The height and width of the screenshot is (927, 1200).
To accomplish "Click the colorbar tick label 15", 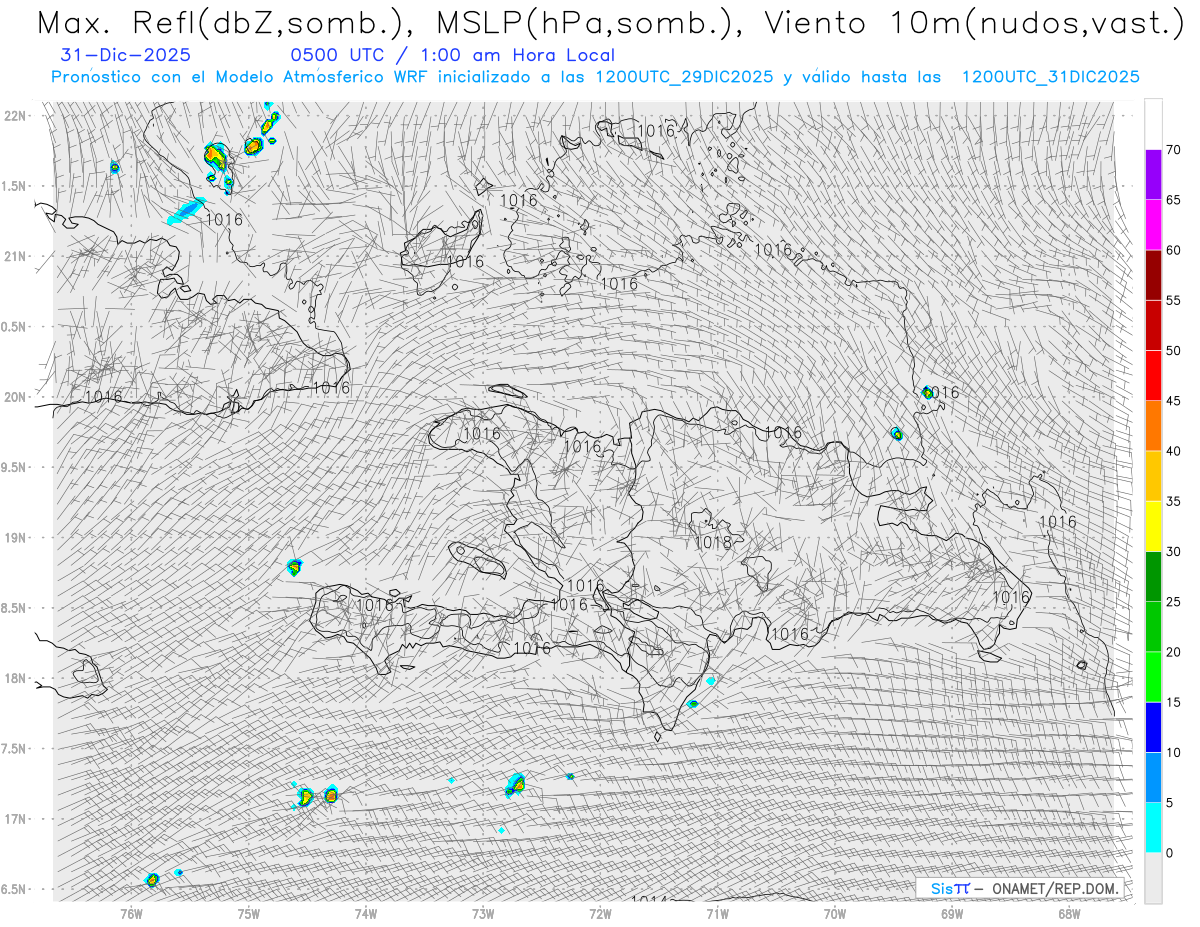I will click(x=1174, y=702).
